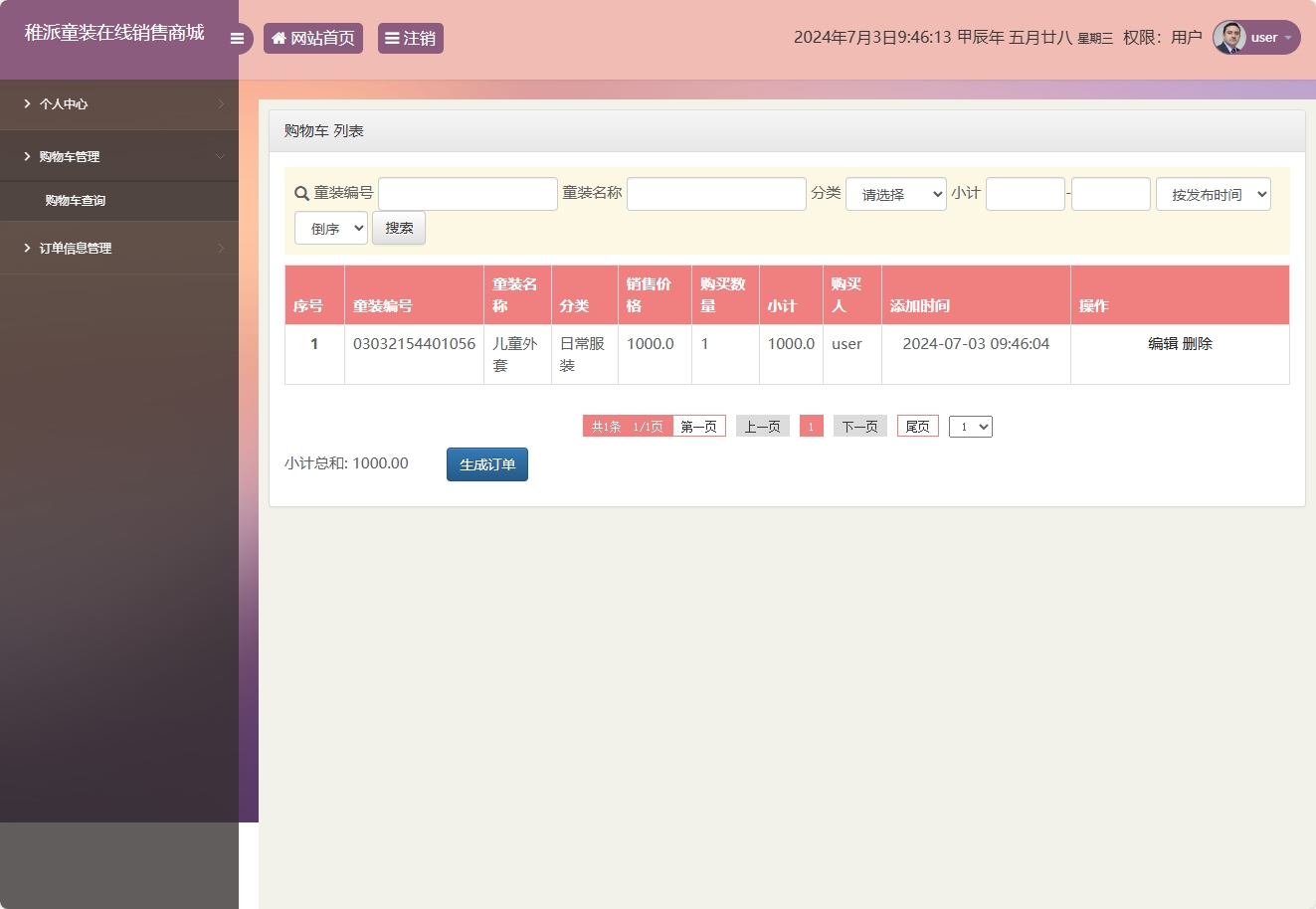Click 下一页 pagination link
Viewport: 1316px width, 909px height.
coord(859,427)
